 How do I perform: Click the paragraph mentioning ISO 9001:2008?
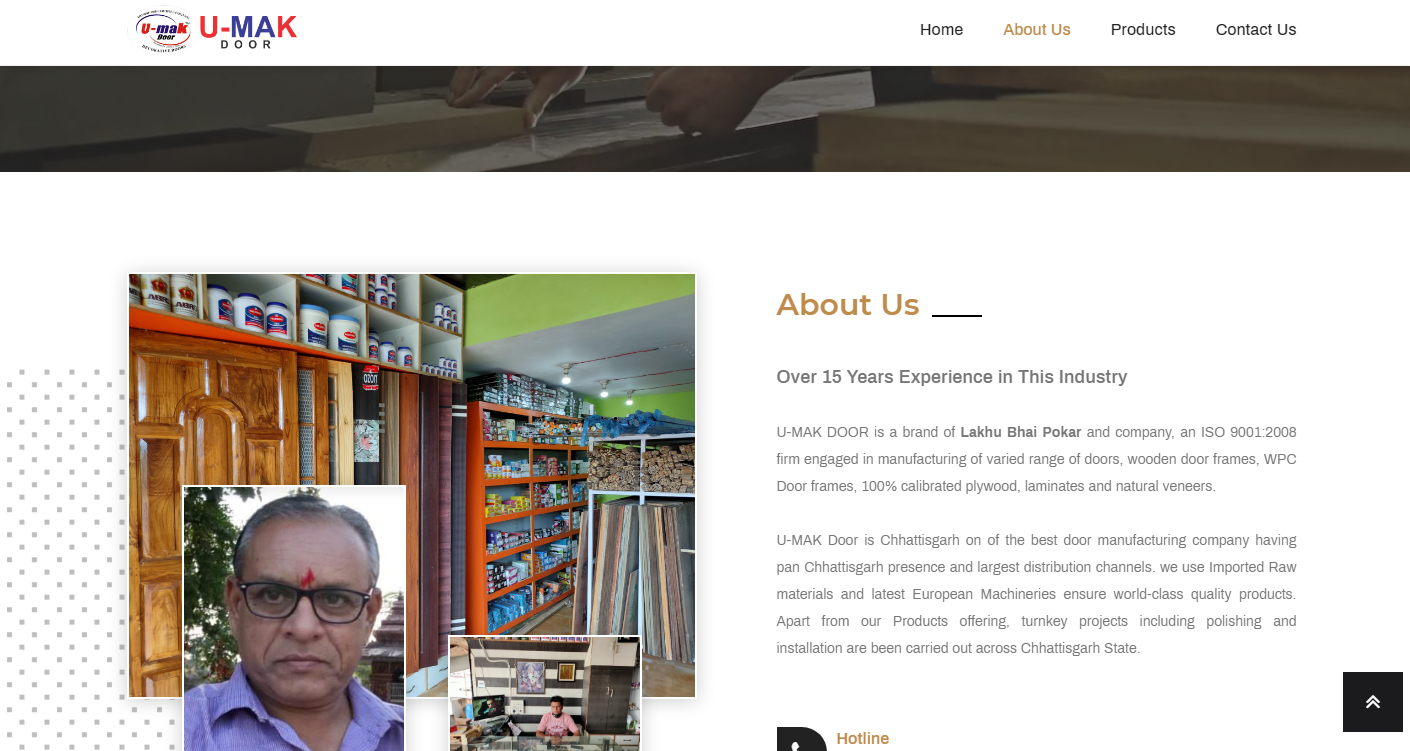[x=1037, y=459]
